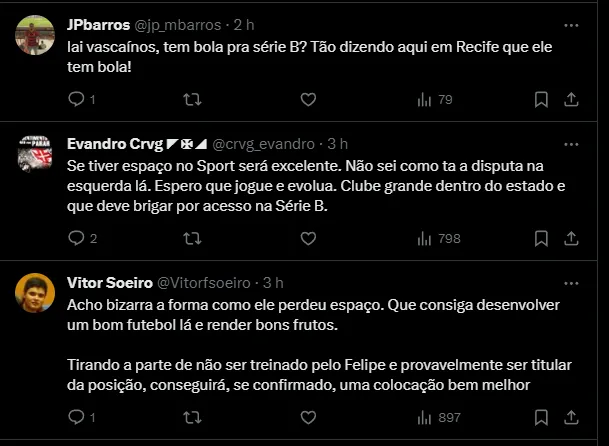Image resolution: width=609 pixels, height=446 pixels.
Task: Open more options on Evandro Crvg's tweet
Action: [x=571, y=143]
